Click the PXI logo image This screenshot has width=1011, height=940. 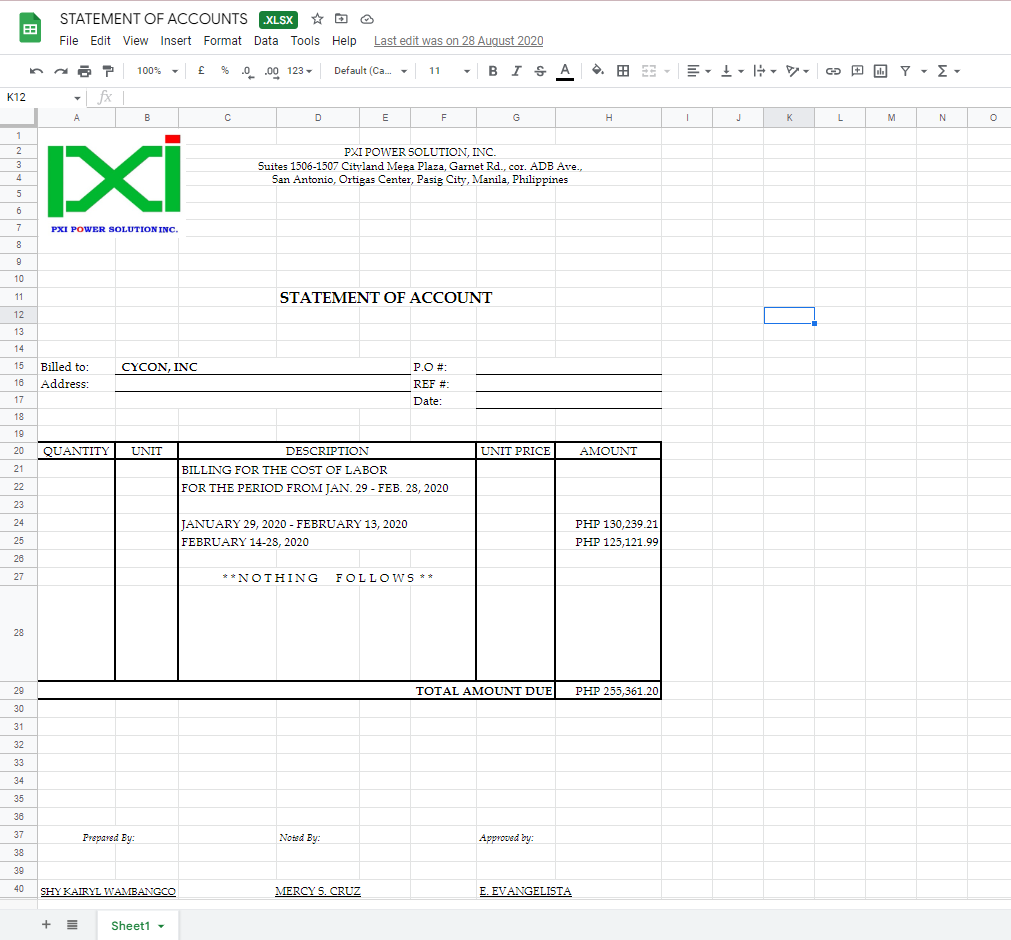(x=114, y=184)
